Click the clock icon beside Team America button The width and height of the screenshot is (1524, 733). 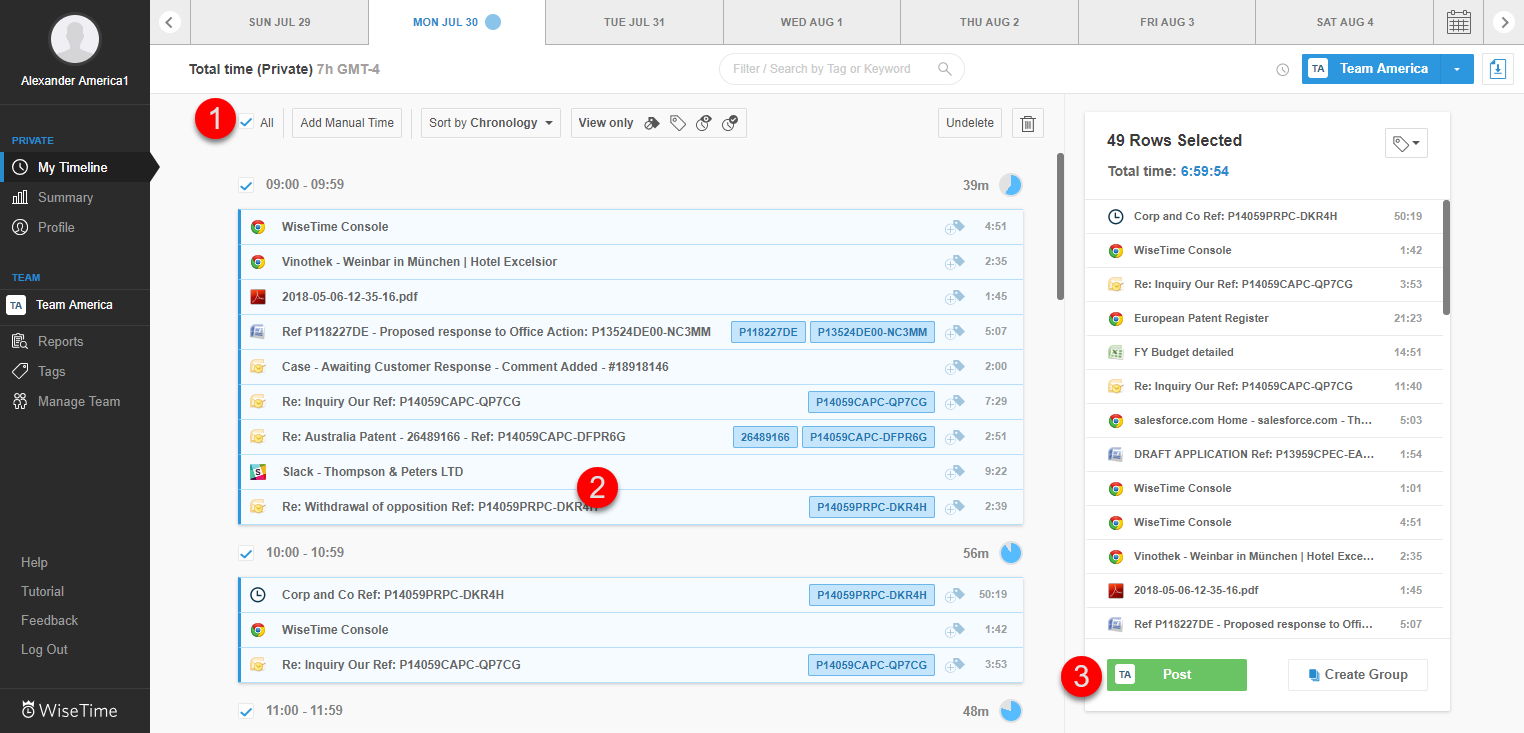point(1283,70)
